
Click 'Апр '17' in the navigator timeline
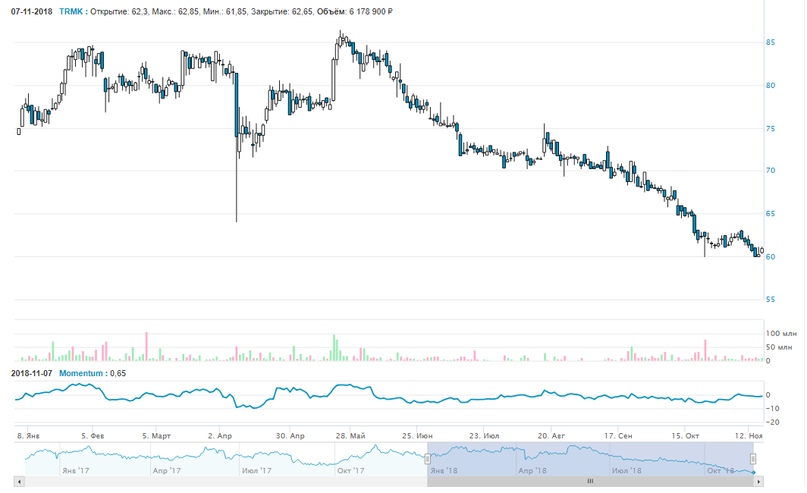pos(167,469)
